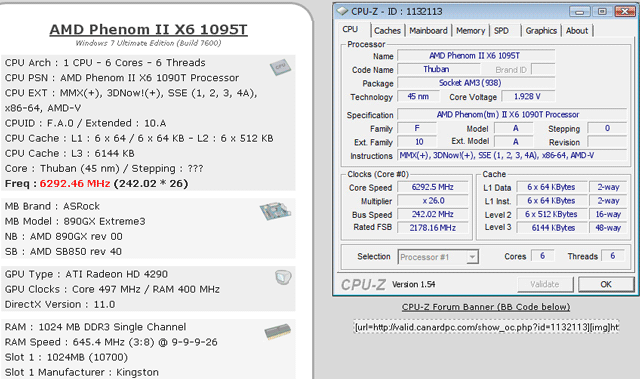Click the CPU-Z title bar app icon
The width and height of the screenshot is (640, 379).
click(x=342, y=11)
